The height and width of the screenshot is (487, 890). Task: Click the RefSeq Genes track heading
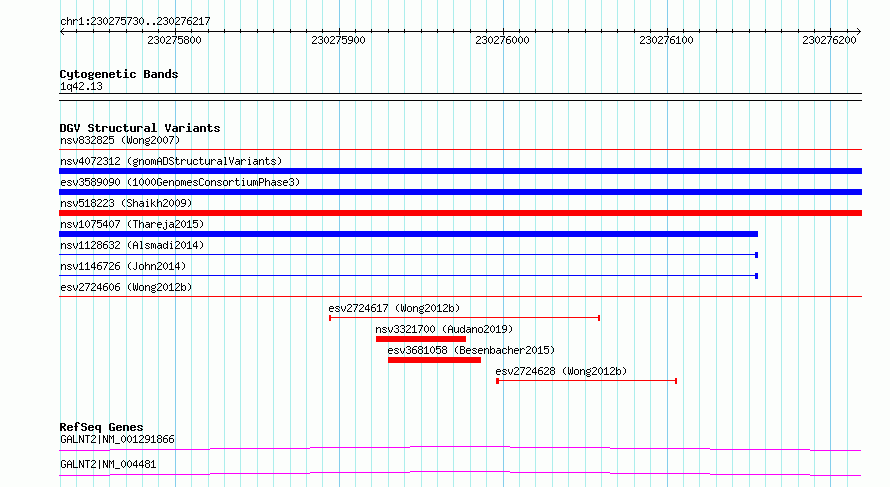click(x=101, y=427)
